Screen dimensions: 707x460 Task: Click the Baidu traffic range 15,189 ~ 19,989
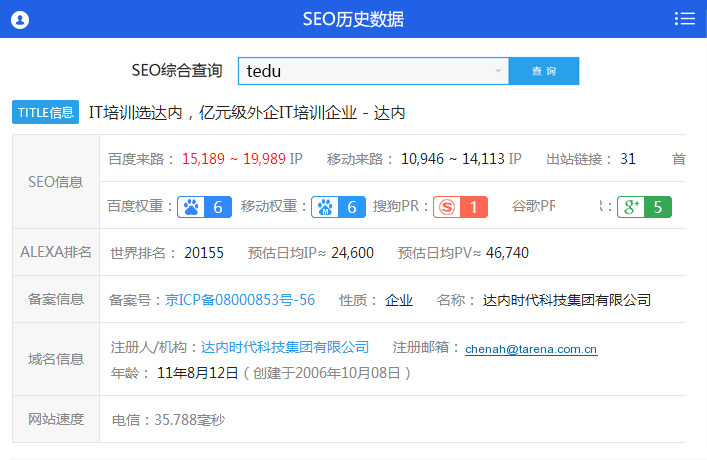[234, 159]
